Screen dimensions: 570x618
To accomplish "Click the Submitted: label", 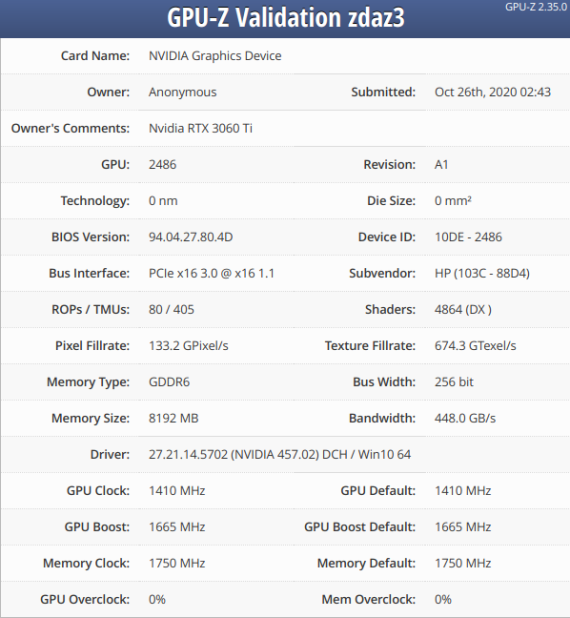I will point(383,92).
